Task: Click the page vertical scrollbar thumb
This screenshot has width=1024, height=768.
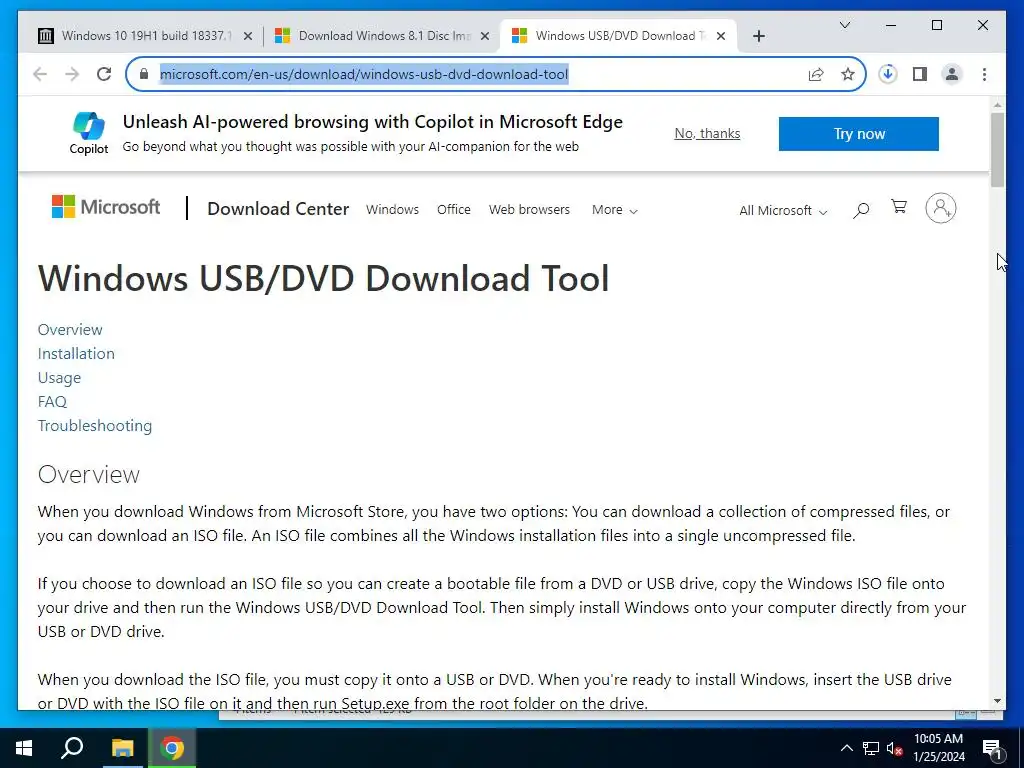Action: [997, 150]
